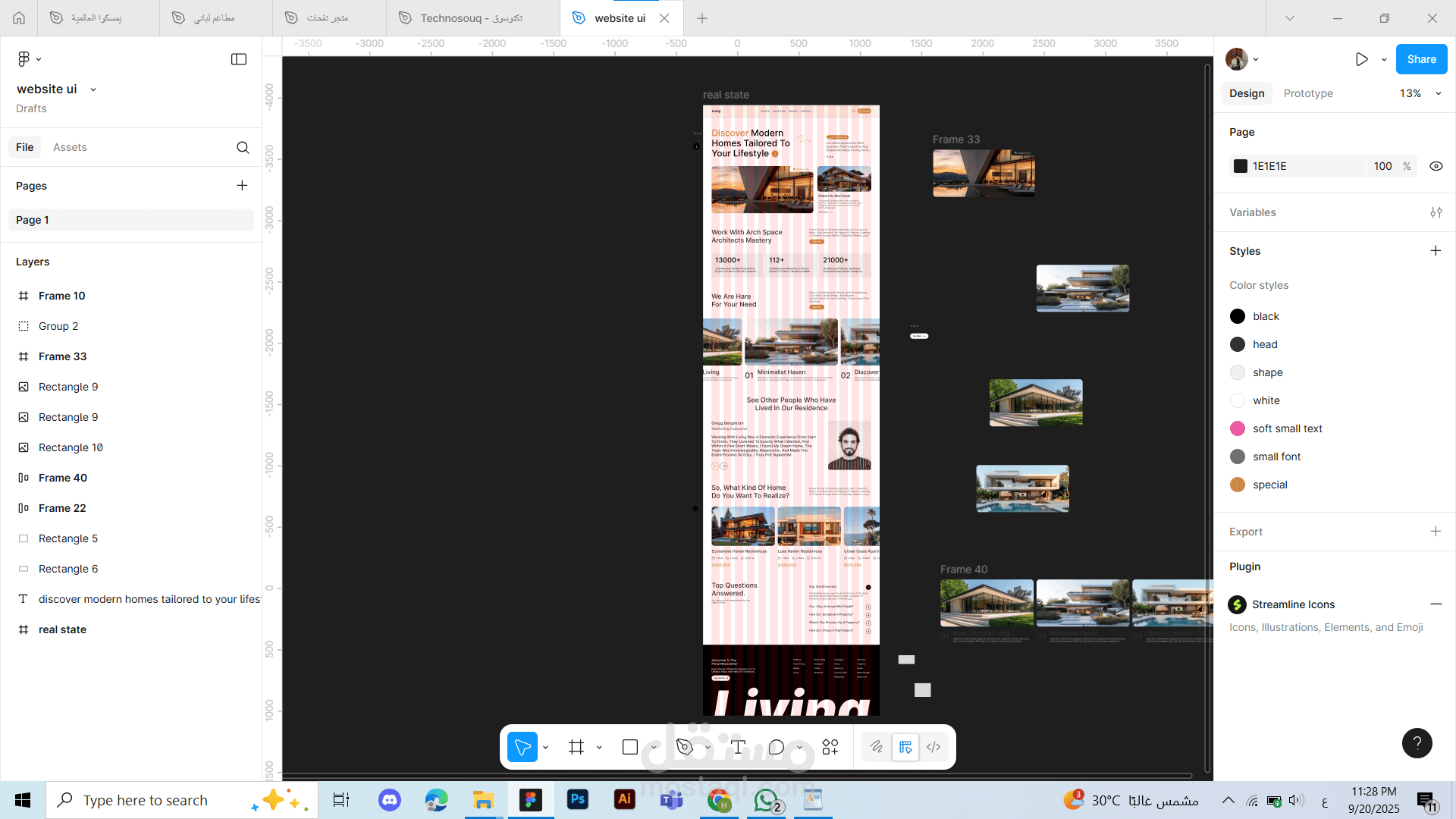Screen dimensions: 1456x819
Task: Open the website ui file name dropdown
Action: click(93, 89)
